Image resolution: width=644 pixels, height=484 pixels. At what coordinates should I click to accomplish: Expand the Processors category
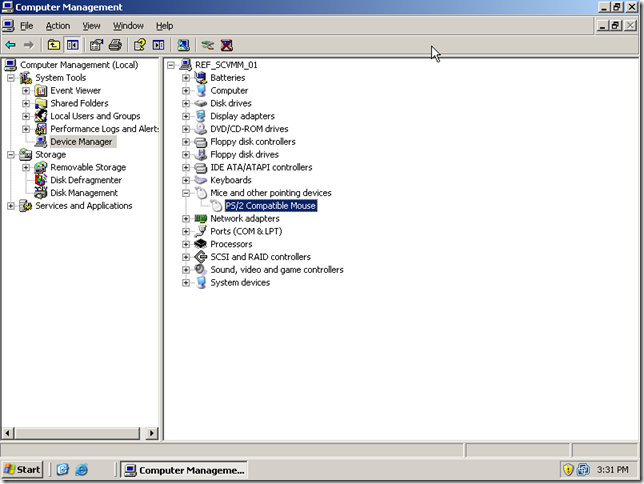[186, 244]
